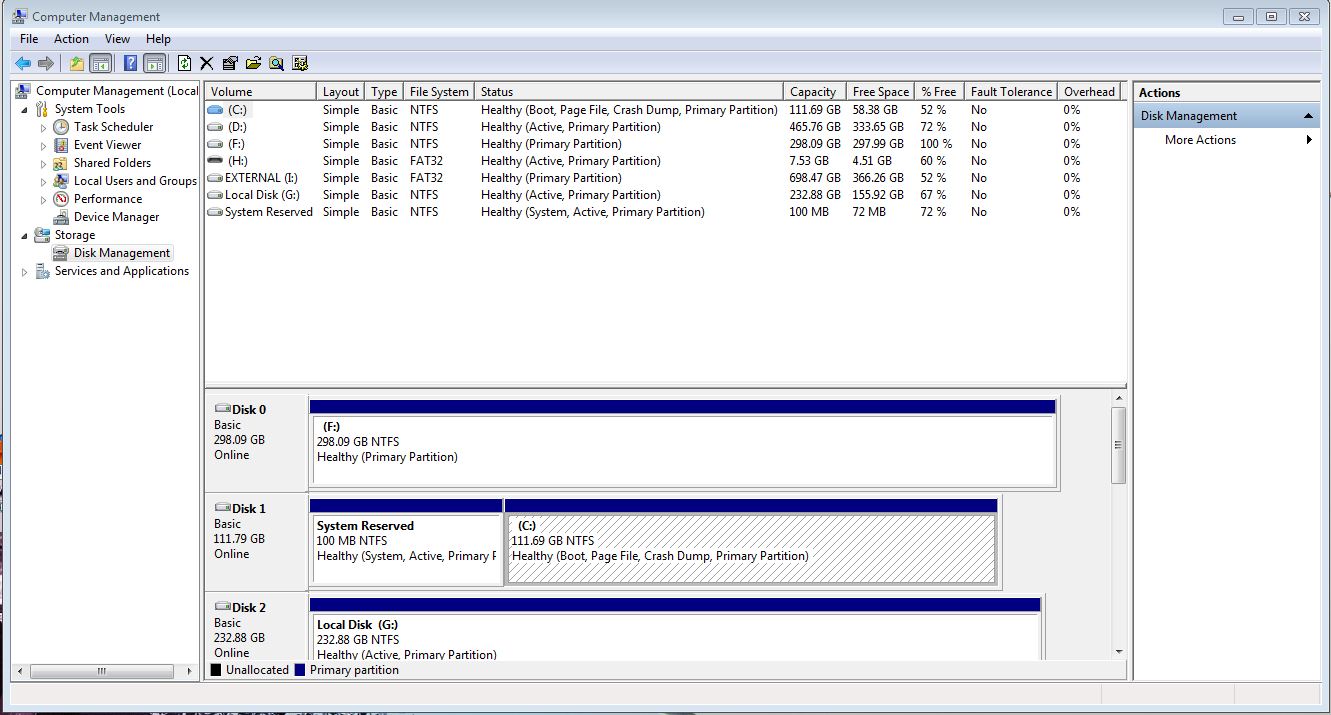Select the (D:) volume row icon
The width and height of the screenshot is (1331, 715).
[x=215, y=127]
